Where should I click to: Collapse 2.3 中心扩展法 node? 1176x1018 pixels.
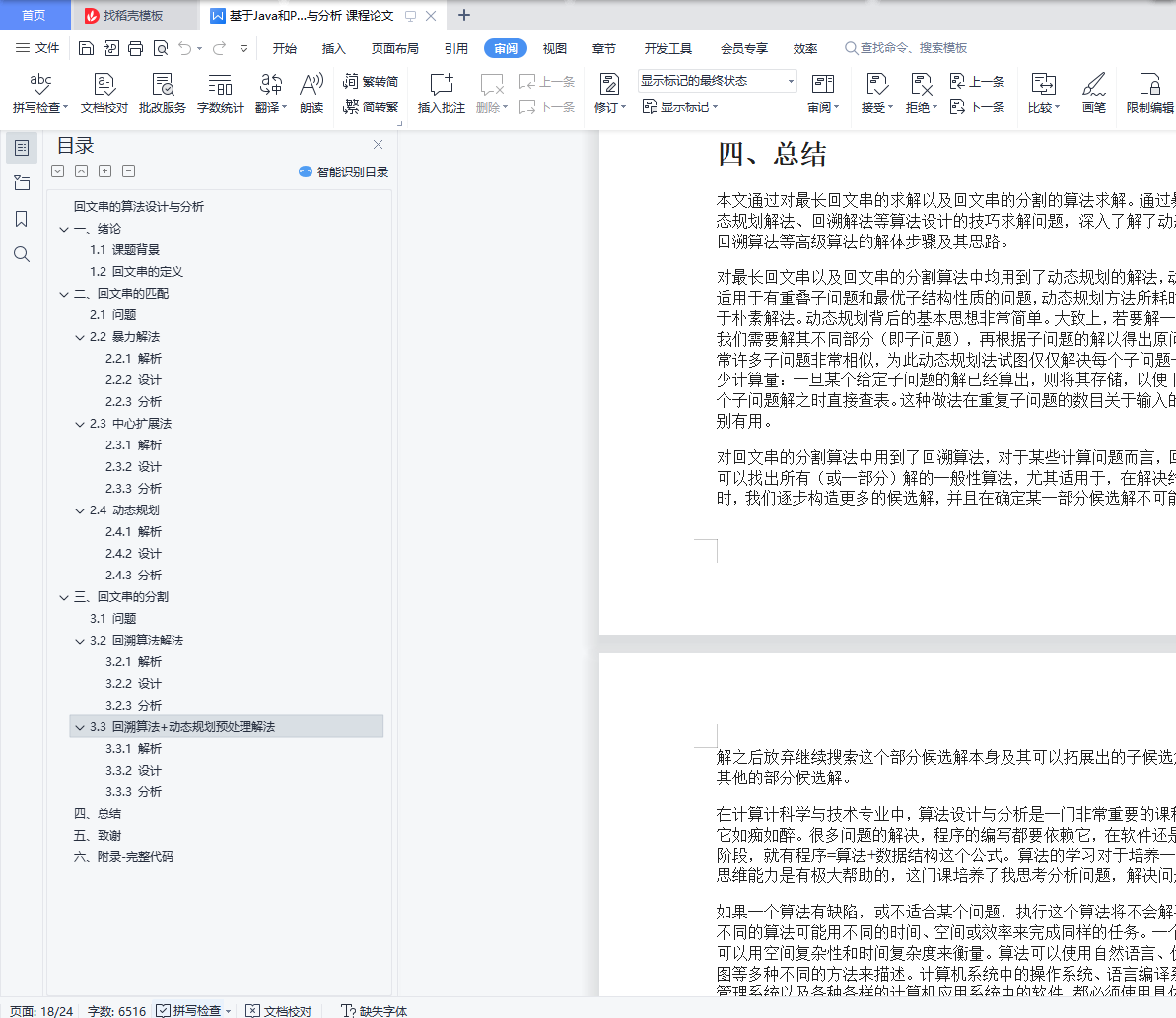pyautogui.click(x=80, y=425)
